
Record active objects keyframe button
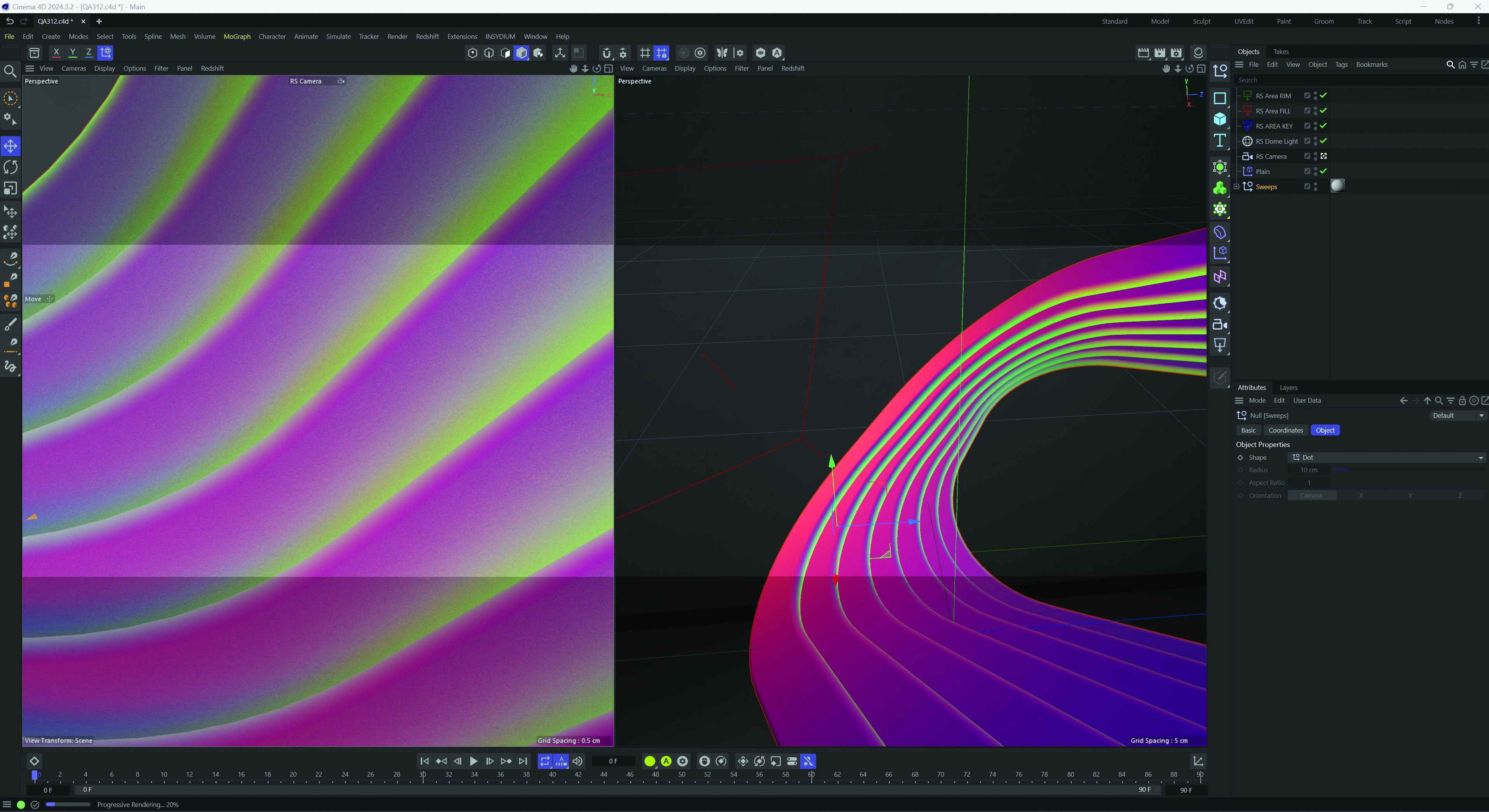click(650, 761)
